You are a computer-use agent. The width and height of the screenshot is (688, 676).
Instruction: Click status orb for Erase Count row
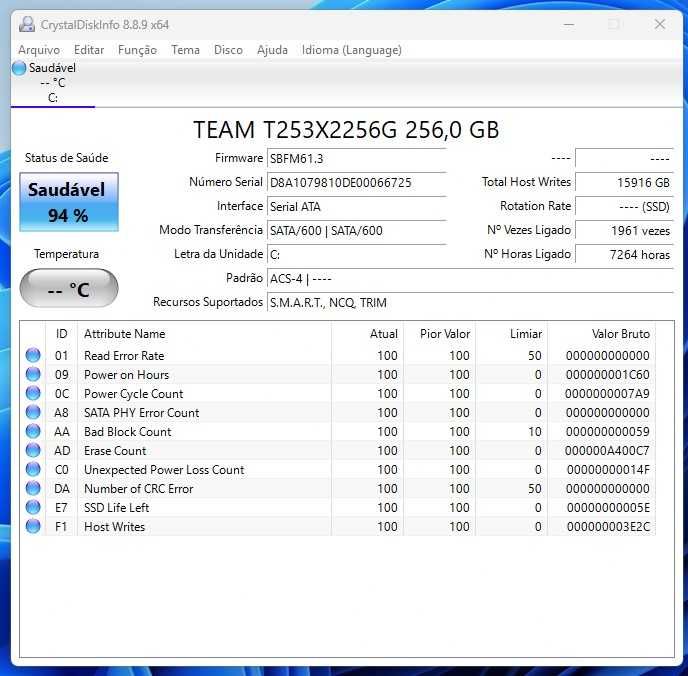click(x=33, y=450)
